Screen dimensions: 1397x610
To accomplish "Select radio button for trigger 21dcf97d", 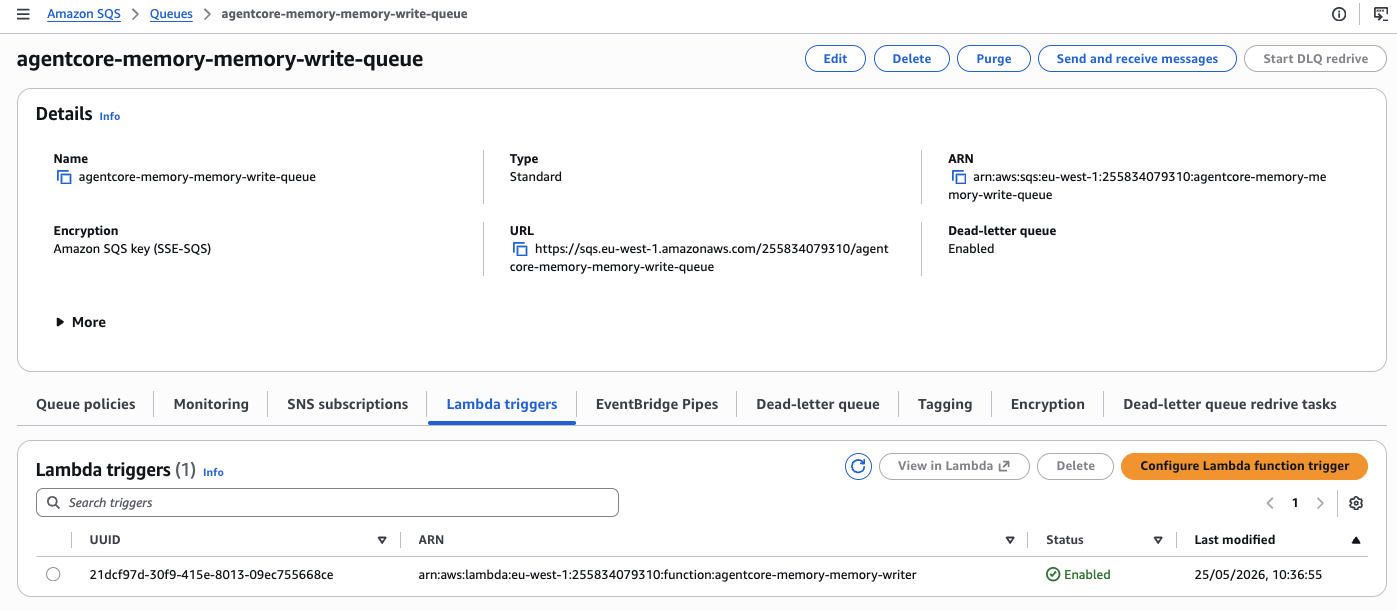I will [x=53, y=574].
